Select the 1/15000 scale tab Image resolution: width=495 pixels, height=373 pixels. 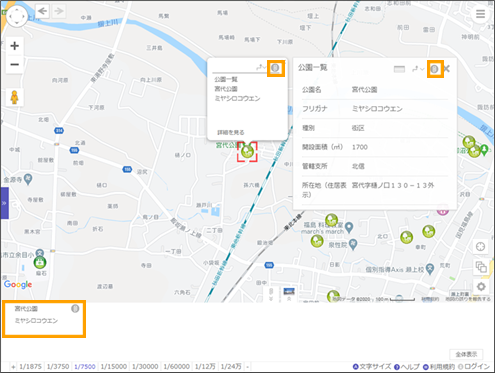coord(114,366)
